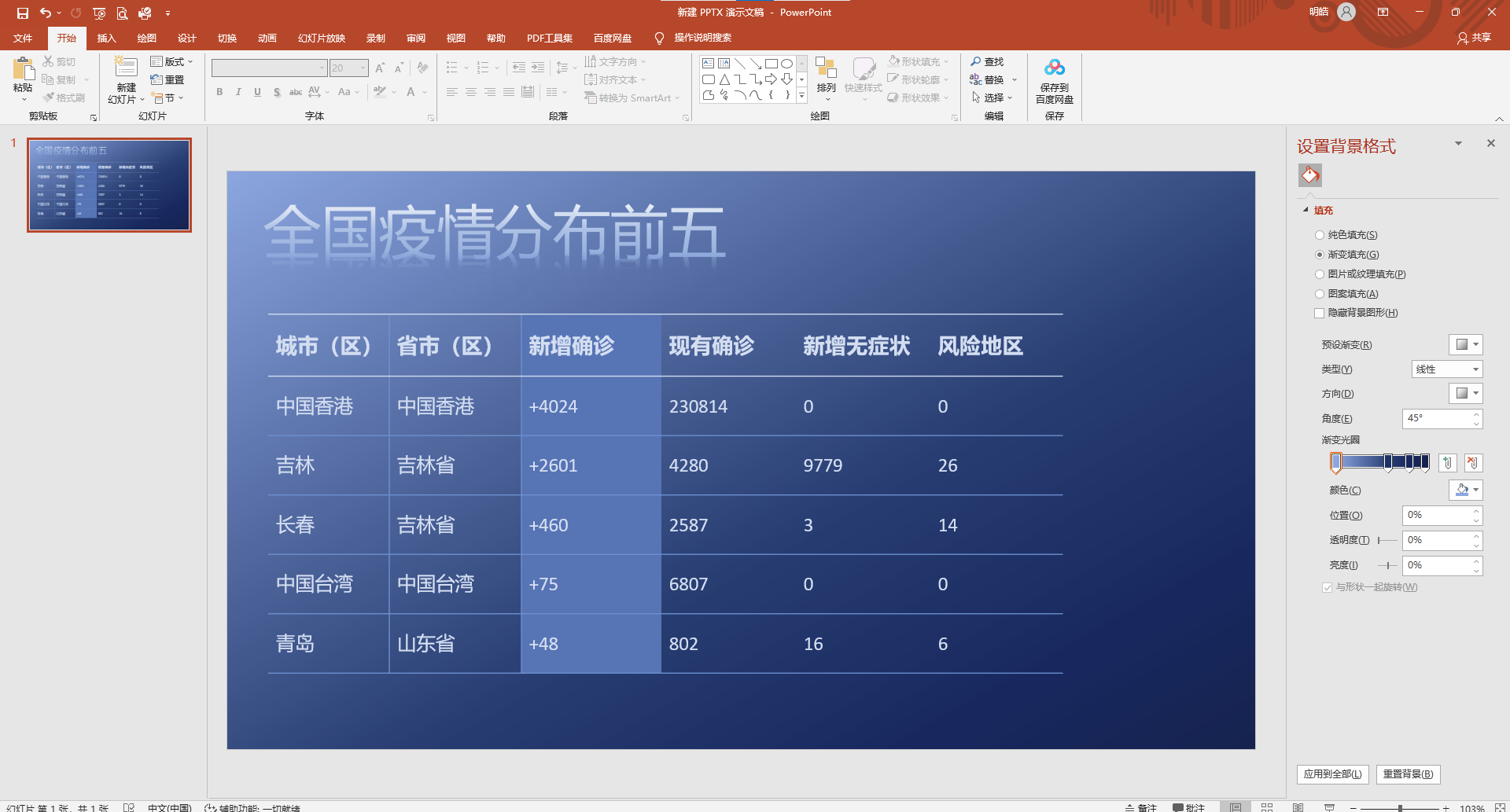Toggle bold formatting
Screen dimensions: 1510x812
coord(219,92)
